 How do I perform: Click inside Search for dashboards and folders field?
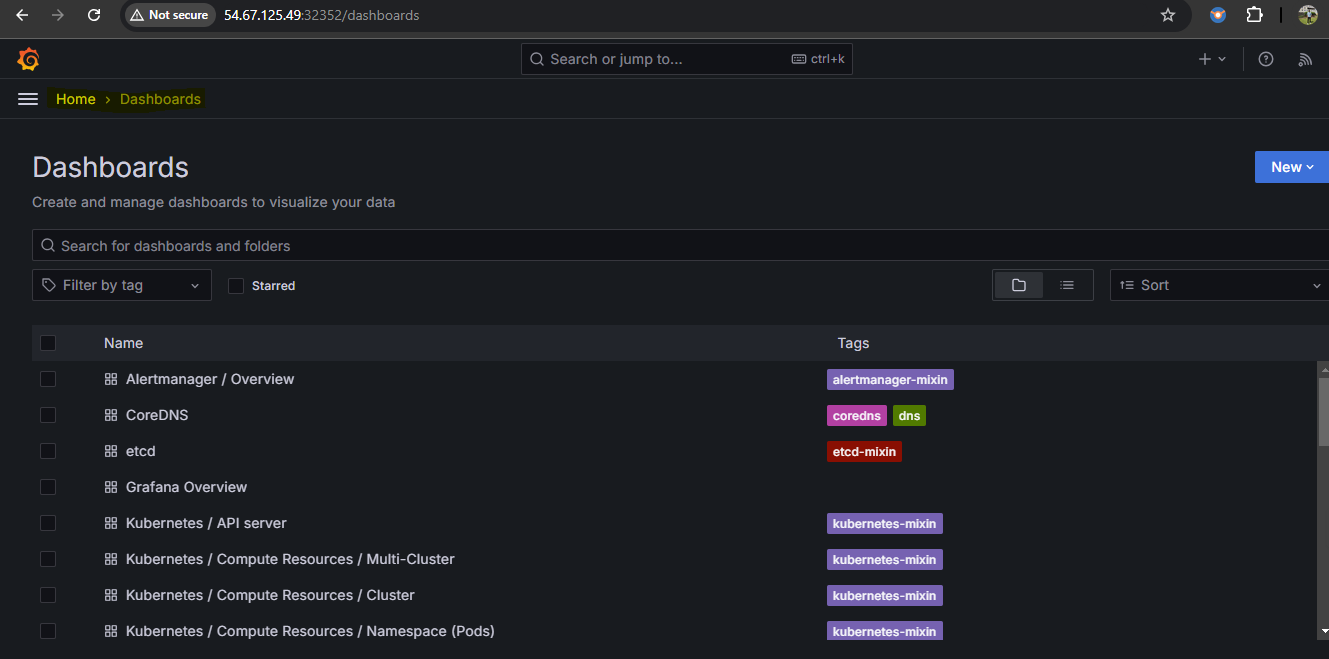tap(680, 245)
